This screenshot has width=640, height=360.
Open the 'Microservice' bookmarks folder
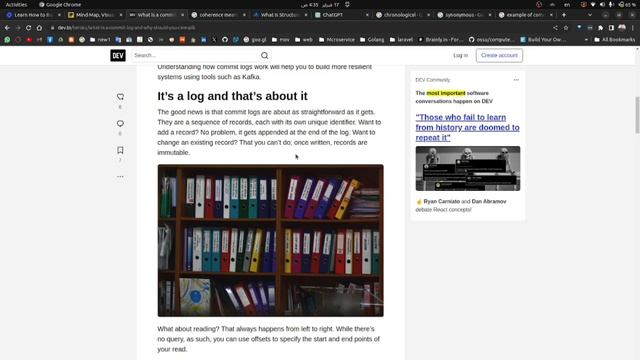[336, 40]
